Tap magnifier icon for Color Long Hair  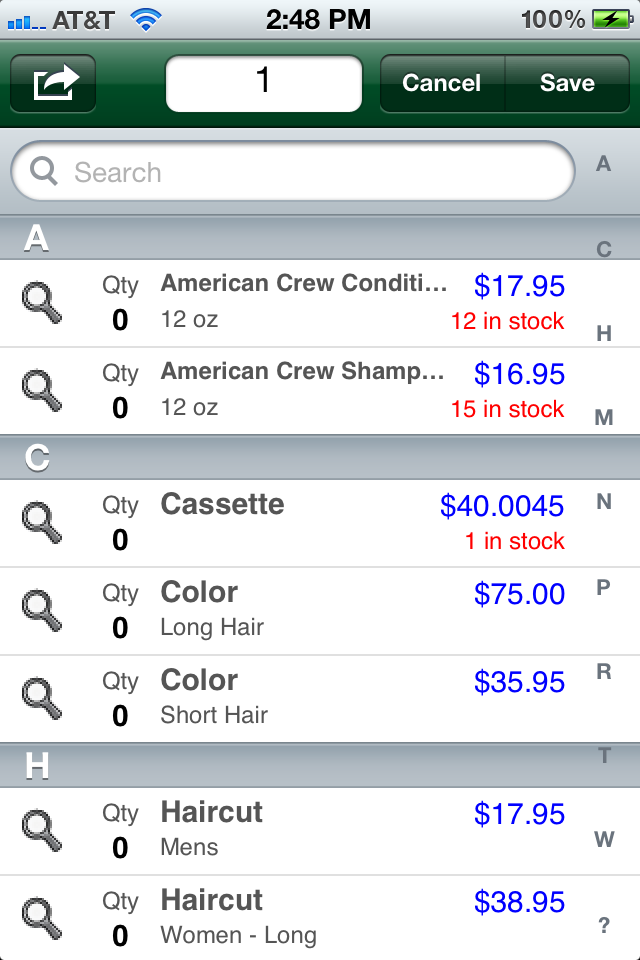coord(42,611)
